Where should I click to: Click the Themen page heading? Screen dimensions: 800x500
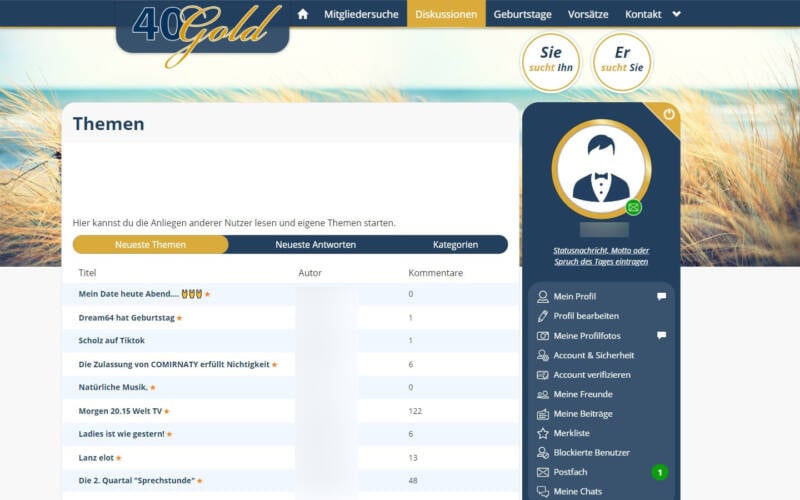coord(109,124)
